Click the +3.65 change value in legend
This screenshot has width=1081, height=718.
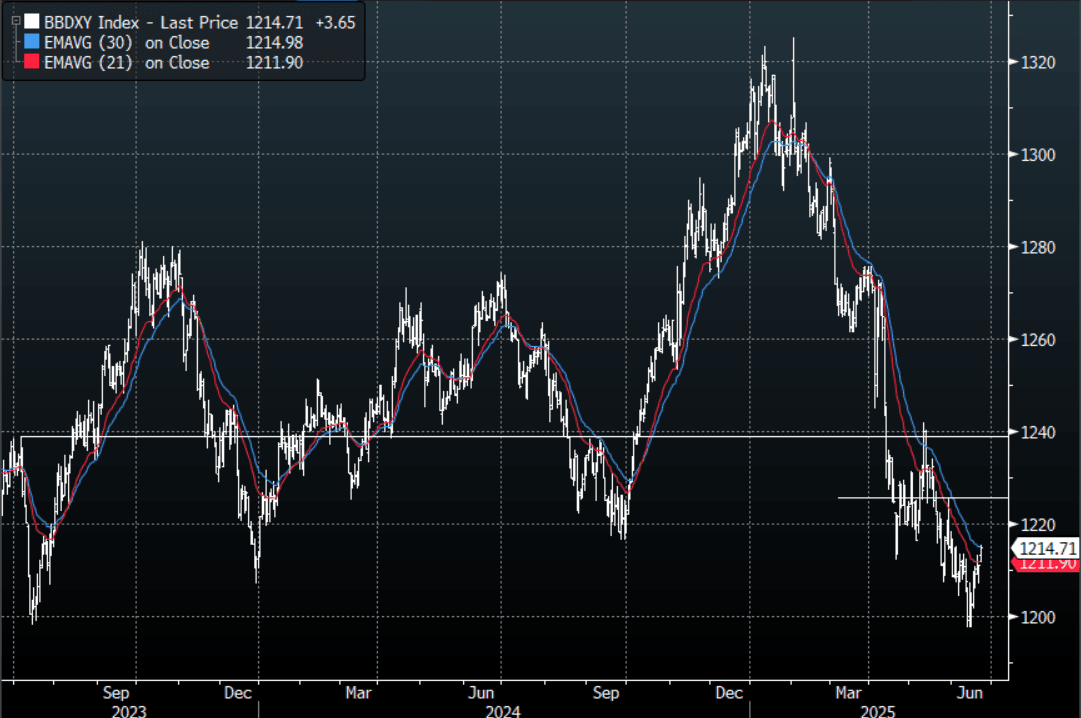333,22
